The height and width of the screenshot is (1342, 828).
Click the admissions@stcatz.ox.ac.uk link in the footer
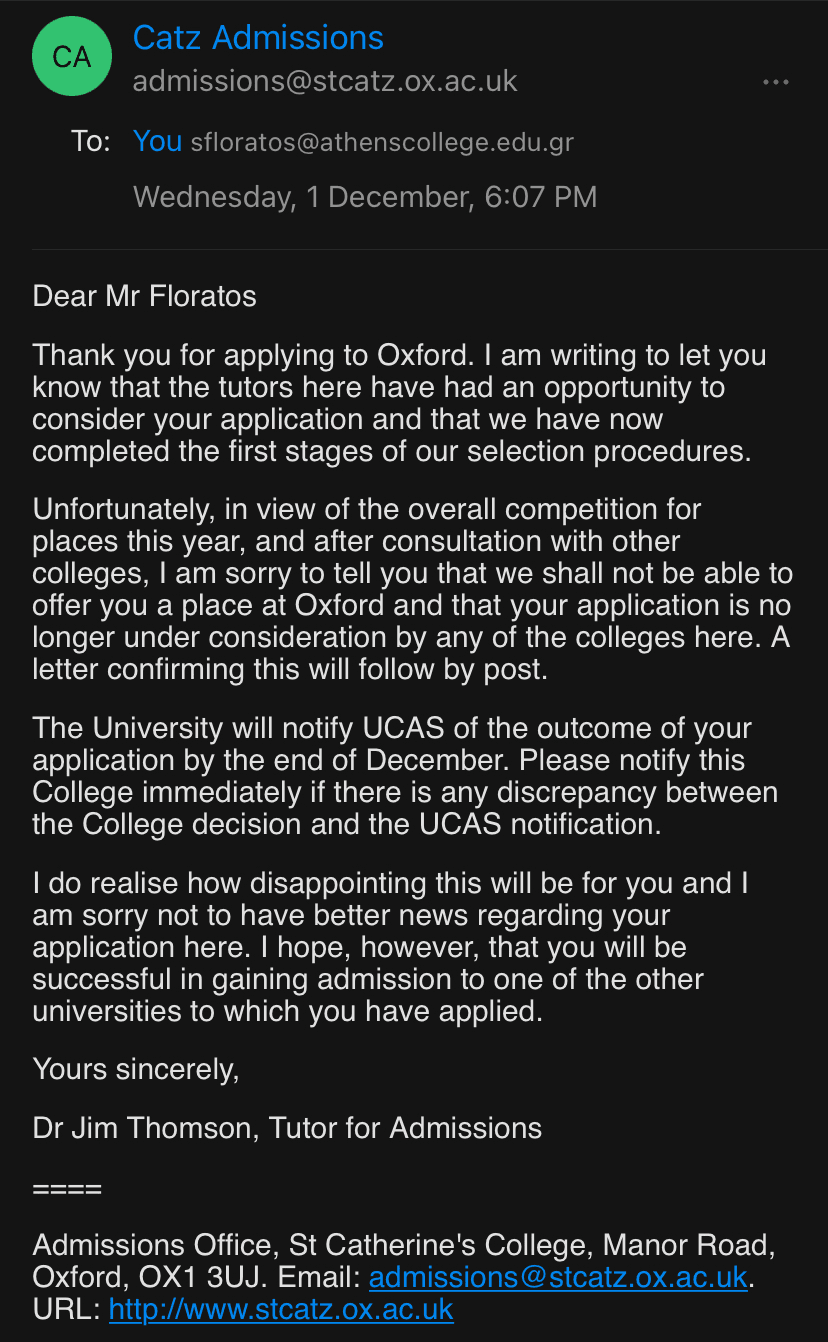click(558, 1277)
